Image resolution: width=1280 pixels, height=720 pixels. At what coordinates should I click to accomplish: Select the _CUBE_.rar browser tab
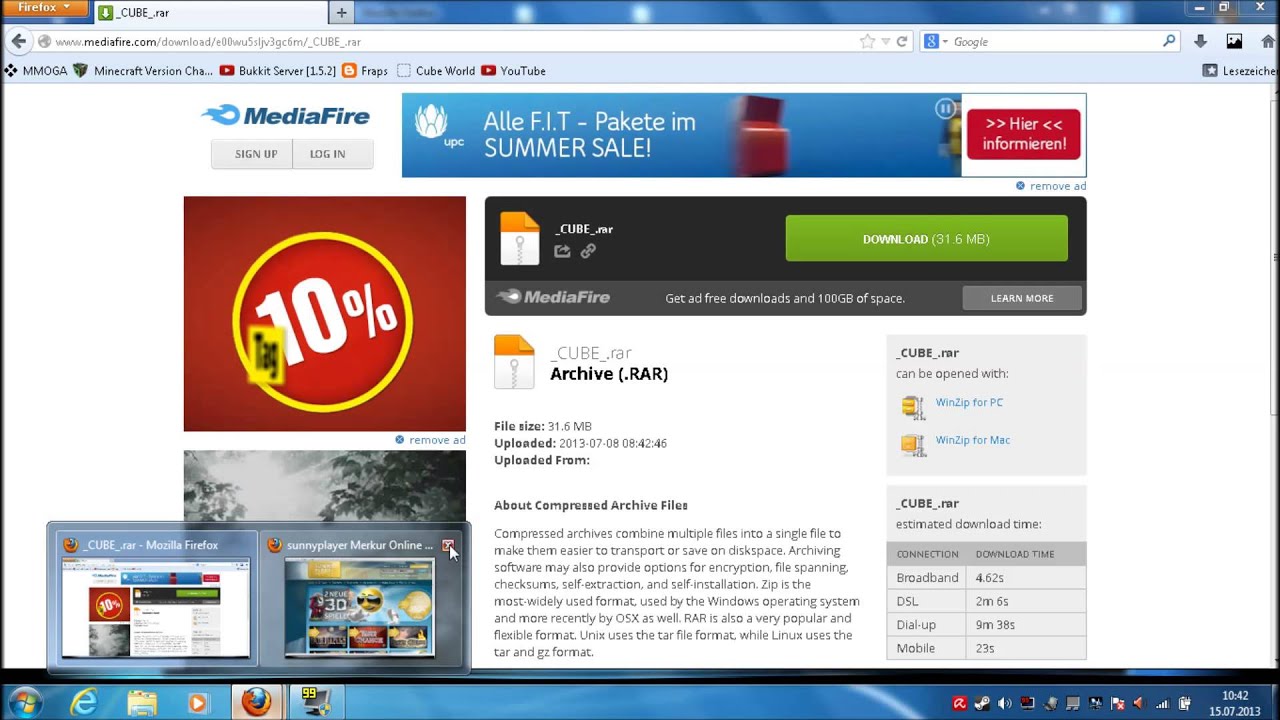click(209, 13)
